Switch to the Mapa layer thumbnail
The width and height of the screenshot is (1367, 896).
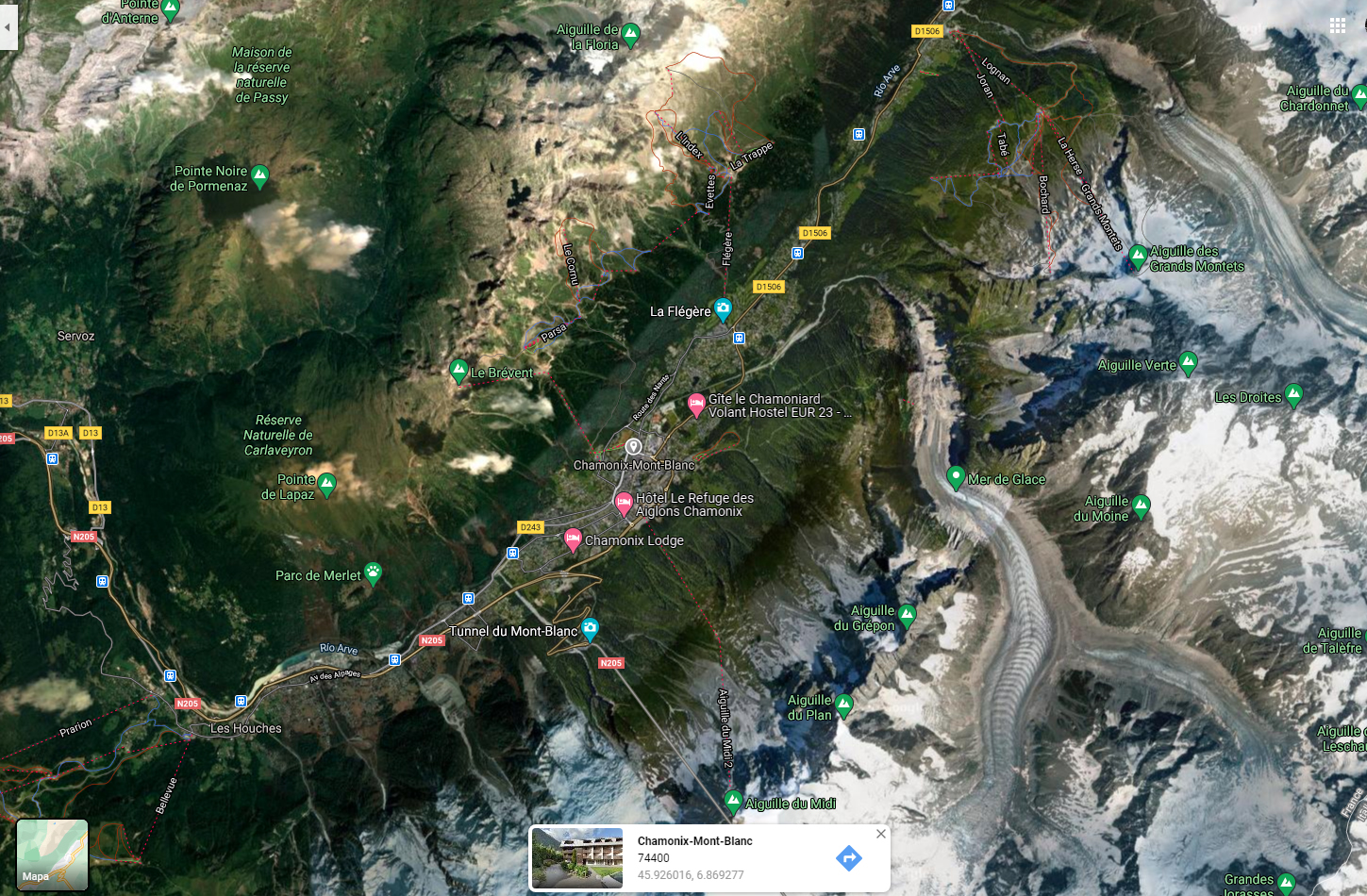[52, 855]
